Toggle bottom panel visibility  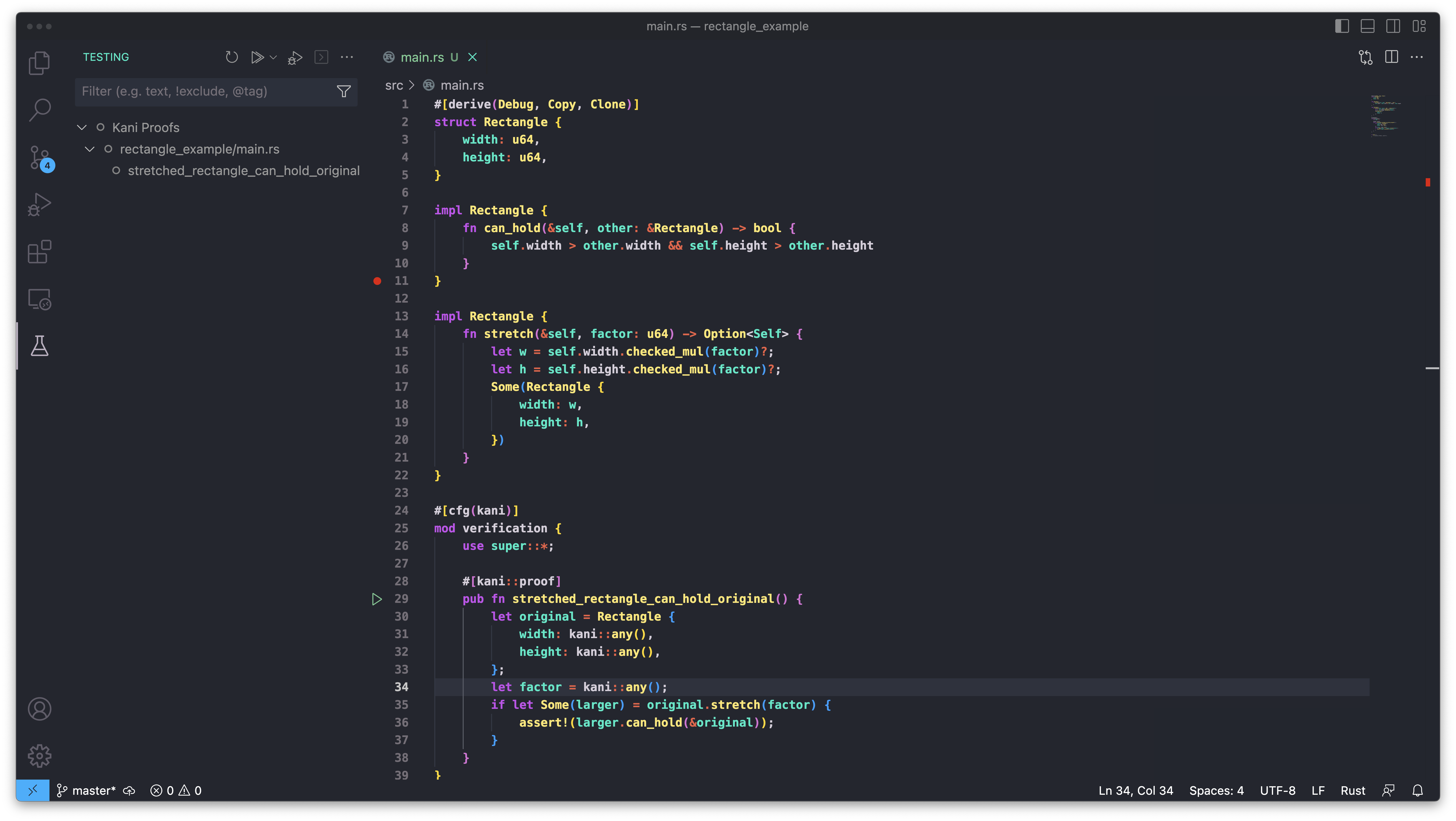(x=1368, y=26)
